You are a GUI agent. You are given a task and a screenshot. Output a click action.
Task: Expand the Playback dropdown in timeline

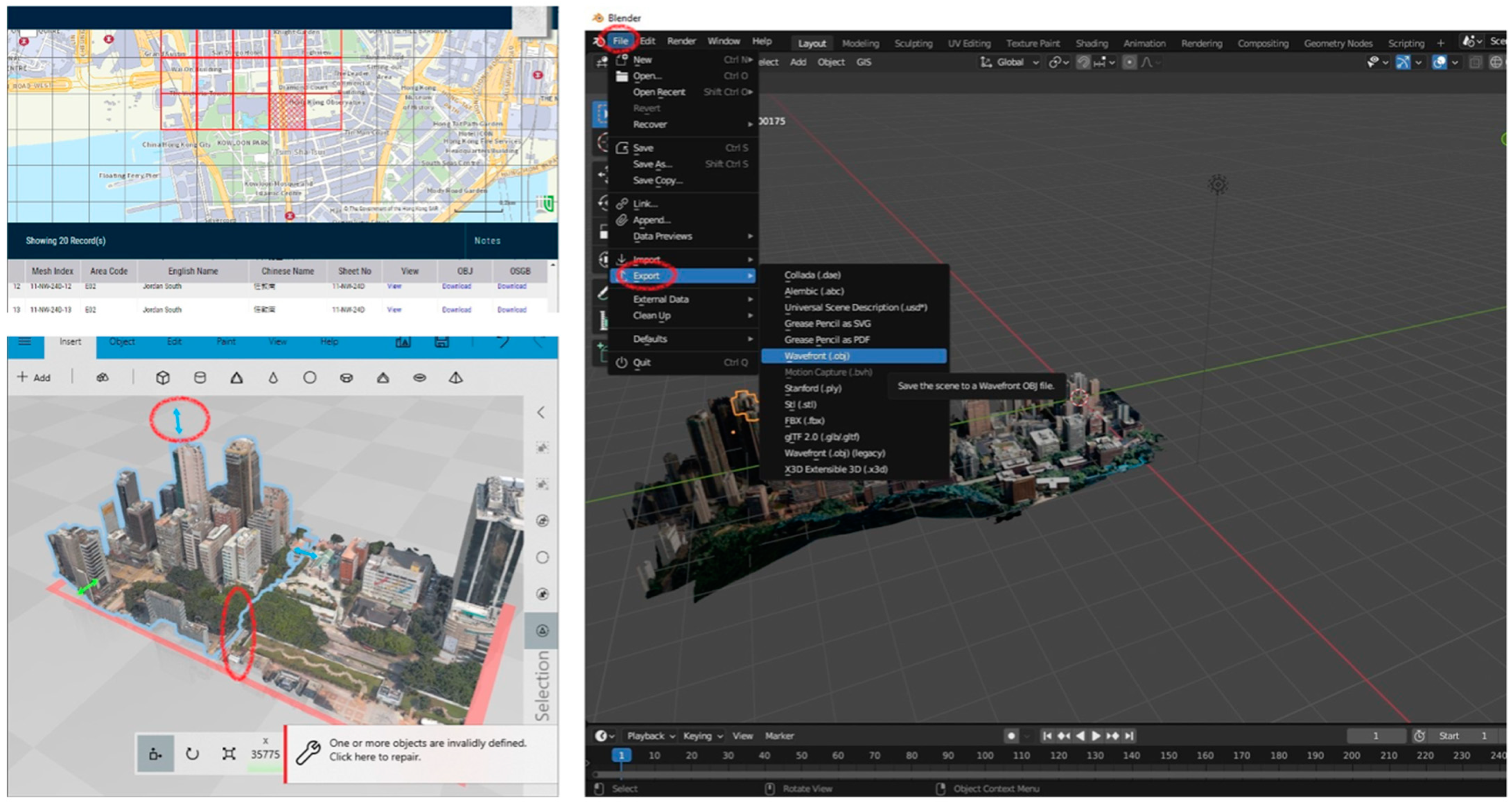tap(650, 735)
